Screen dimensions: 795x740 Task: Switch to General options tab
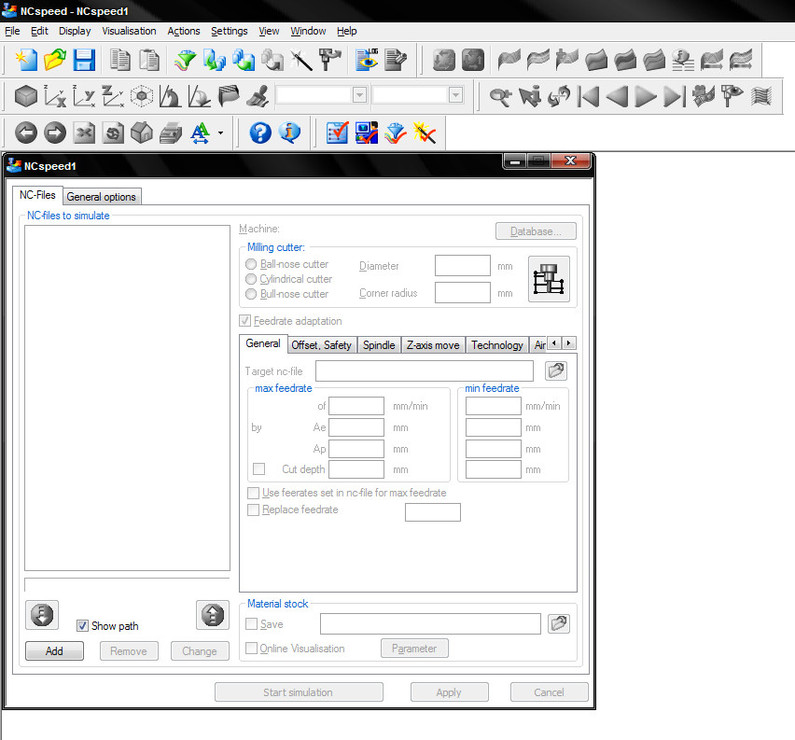tap(101, 197)
